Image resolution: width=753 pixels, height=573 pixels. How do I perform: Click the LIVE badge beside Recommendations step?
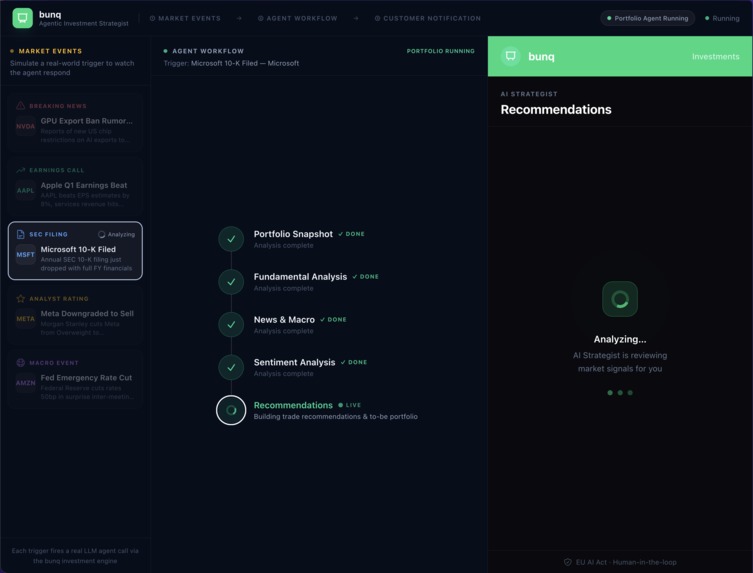350,405
